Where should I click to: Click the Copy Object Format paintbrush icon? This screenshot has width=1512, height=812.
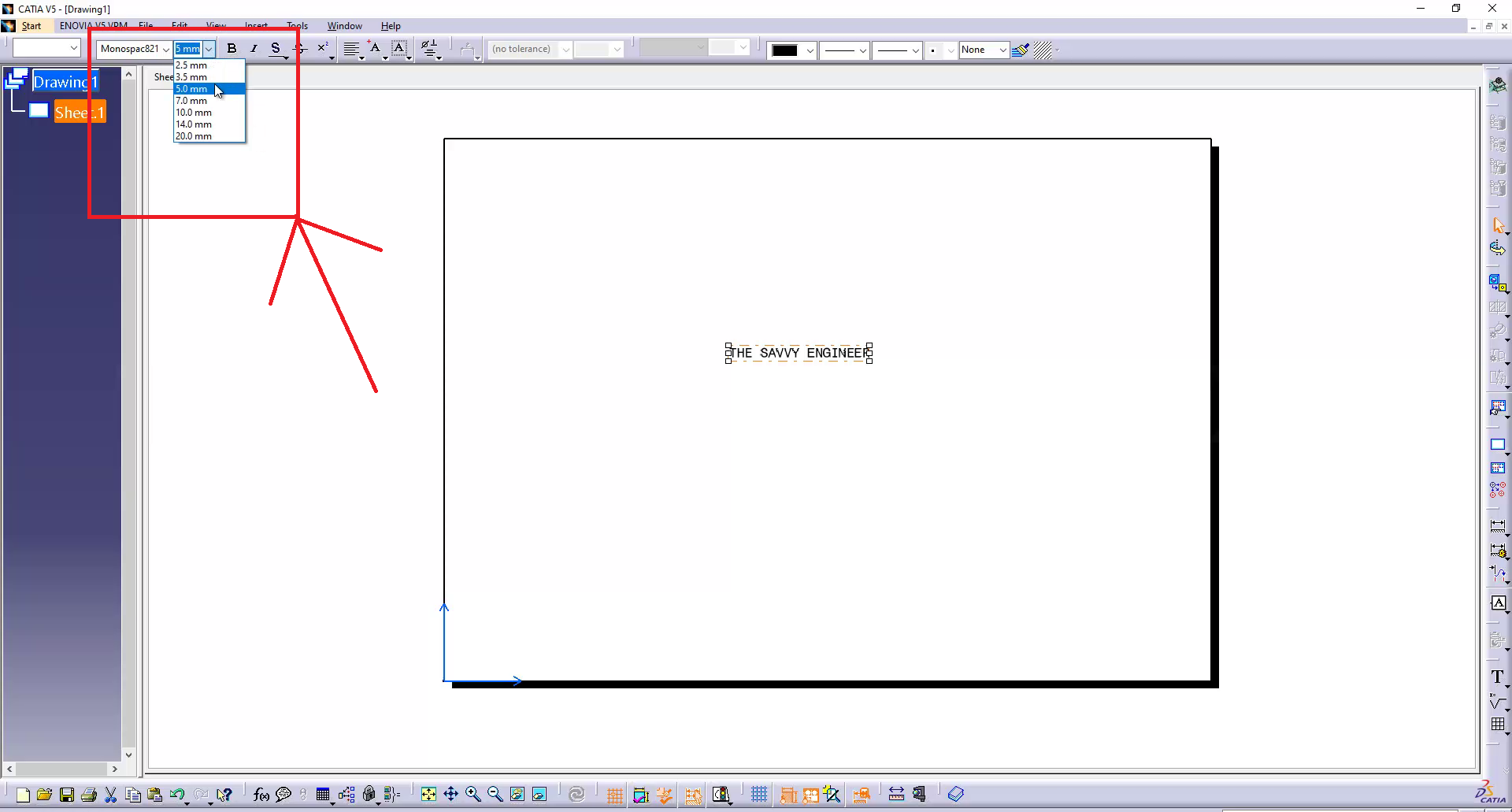click(x=1021, y=50)
